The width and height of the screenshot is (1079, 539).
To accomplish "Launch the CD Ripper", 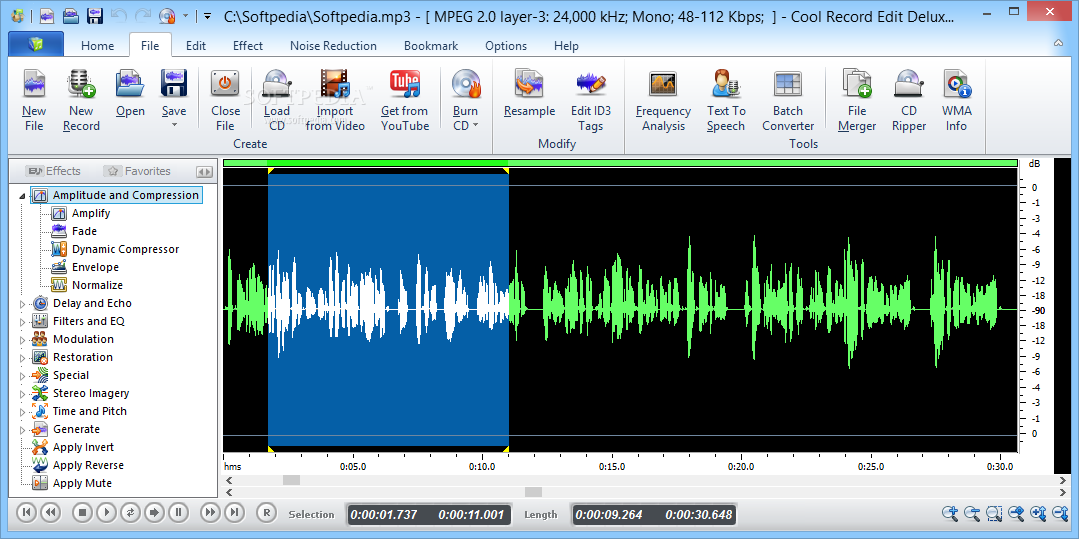I will click(x=909, y=101).
